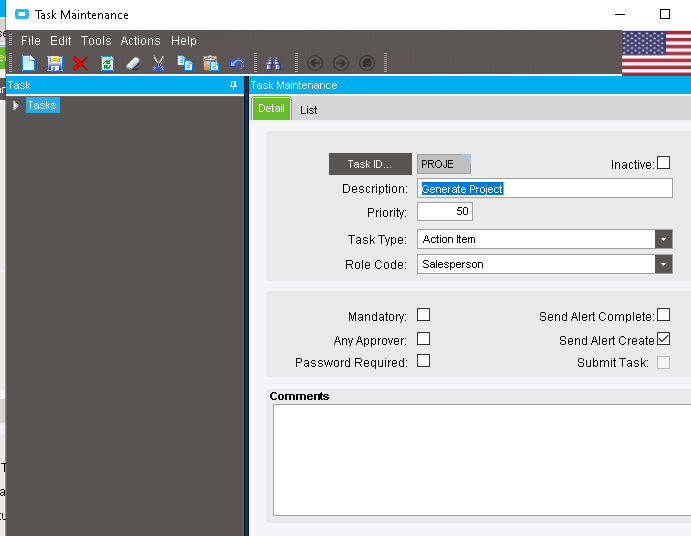The width and height of the screenshot is (691, 536).
Task: Select the Detail tab
Action: pyautogui.click(x=271, y=108)
